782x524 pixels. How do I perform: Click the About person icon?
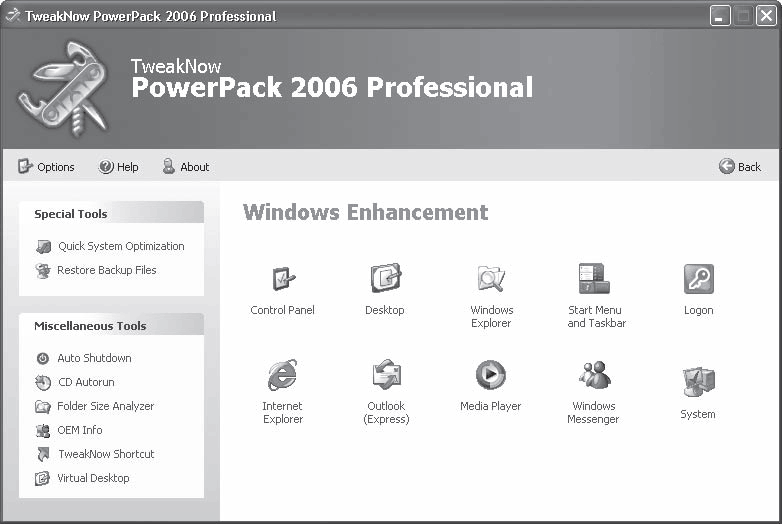tap(169, 166)
